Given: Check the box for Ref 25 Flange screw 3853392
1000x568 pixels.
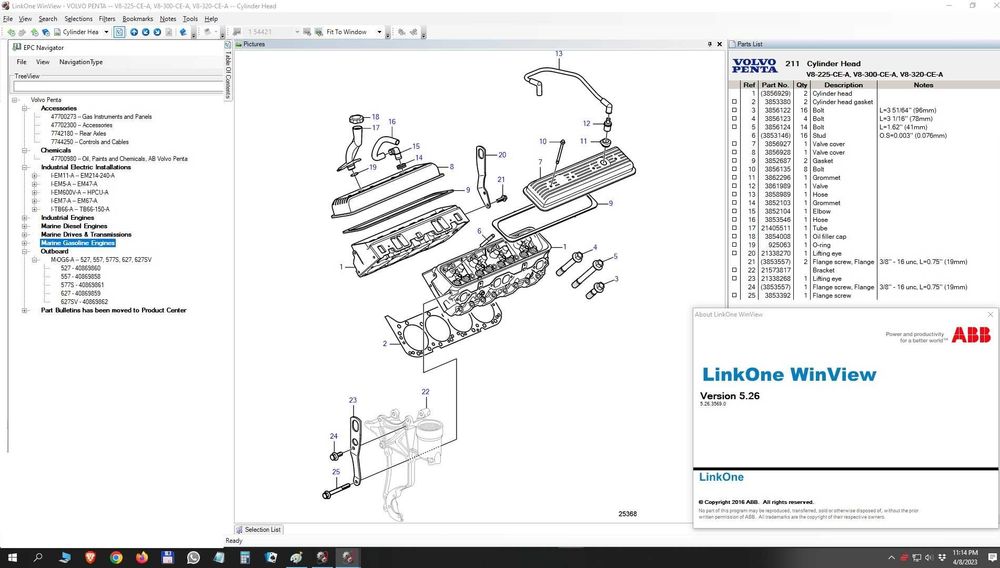Looking at the screenshot, I should point(734,295).
